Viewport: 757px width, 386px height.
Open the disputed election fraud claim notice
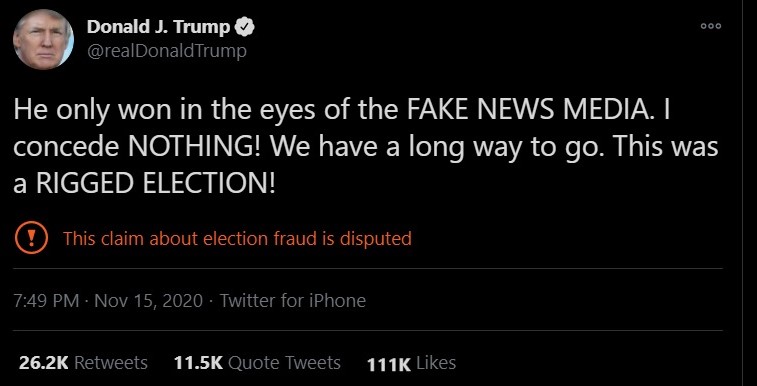click(237, 238)
